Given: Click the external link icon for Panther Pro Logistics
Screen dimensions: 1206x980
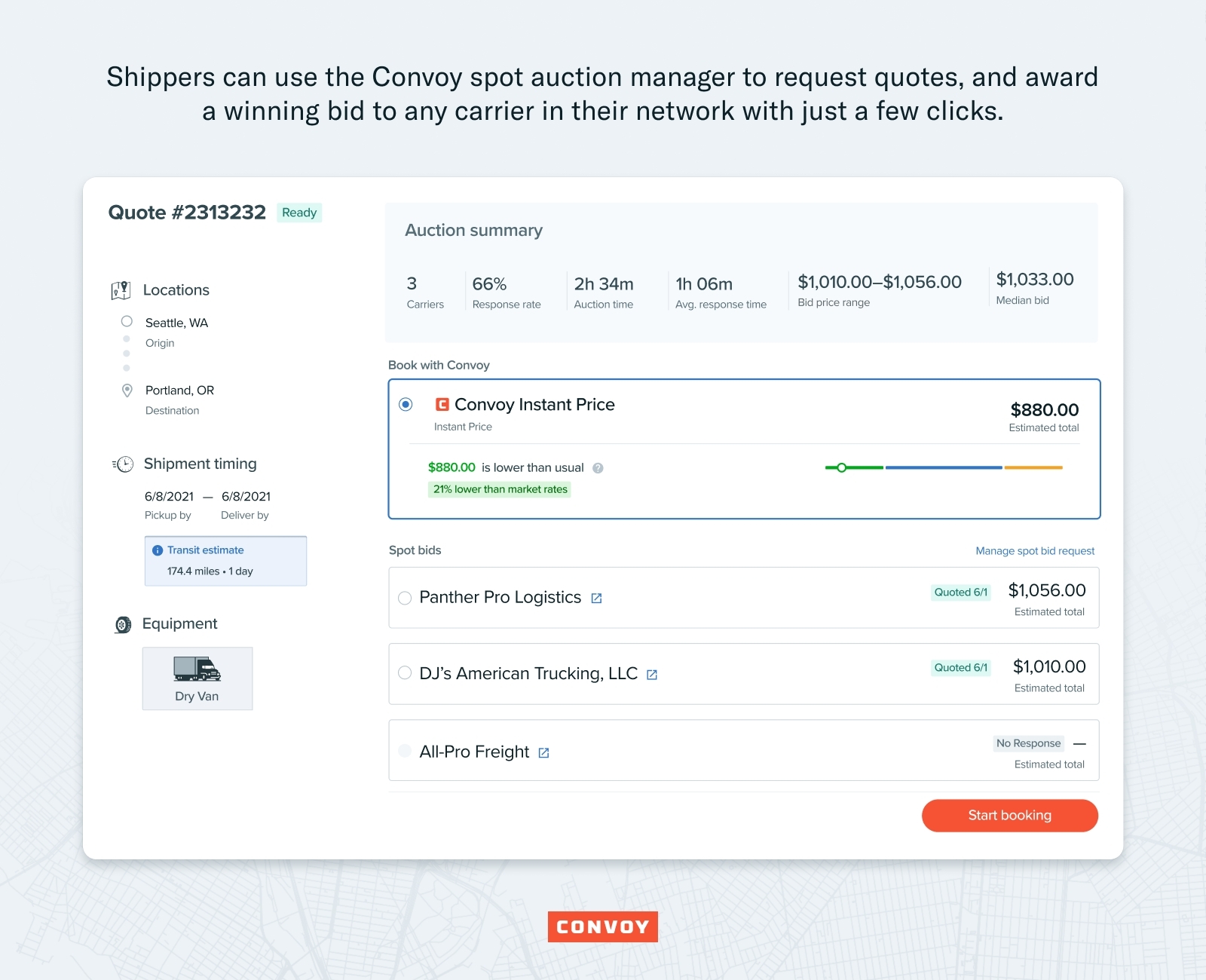Looking at the screenshot, I should (x=597, y=597).
